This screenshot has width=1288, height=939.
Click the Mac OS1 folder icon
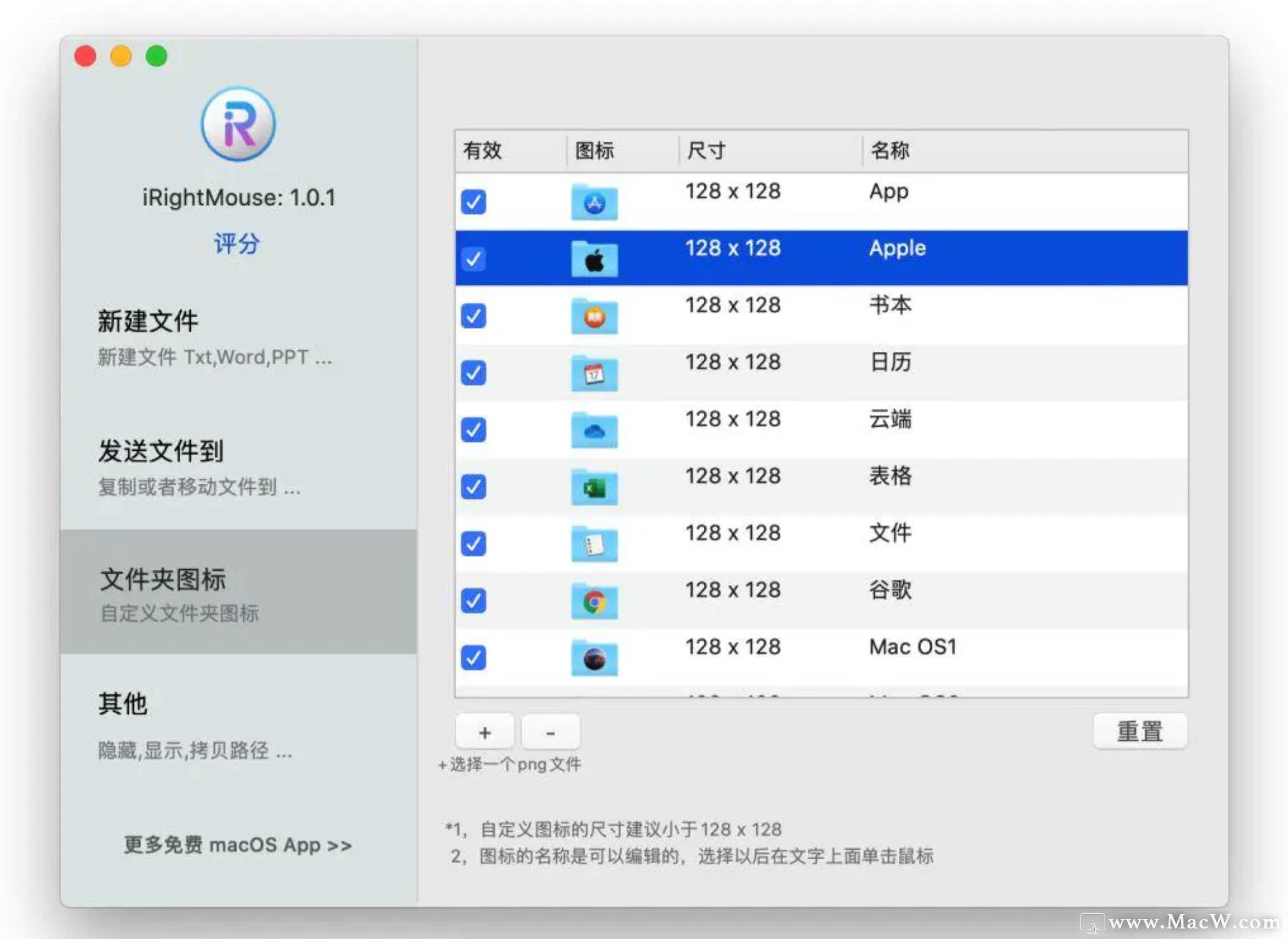tap(594, 658)
